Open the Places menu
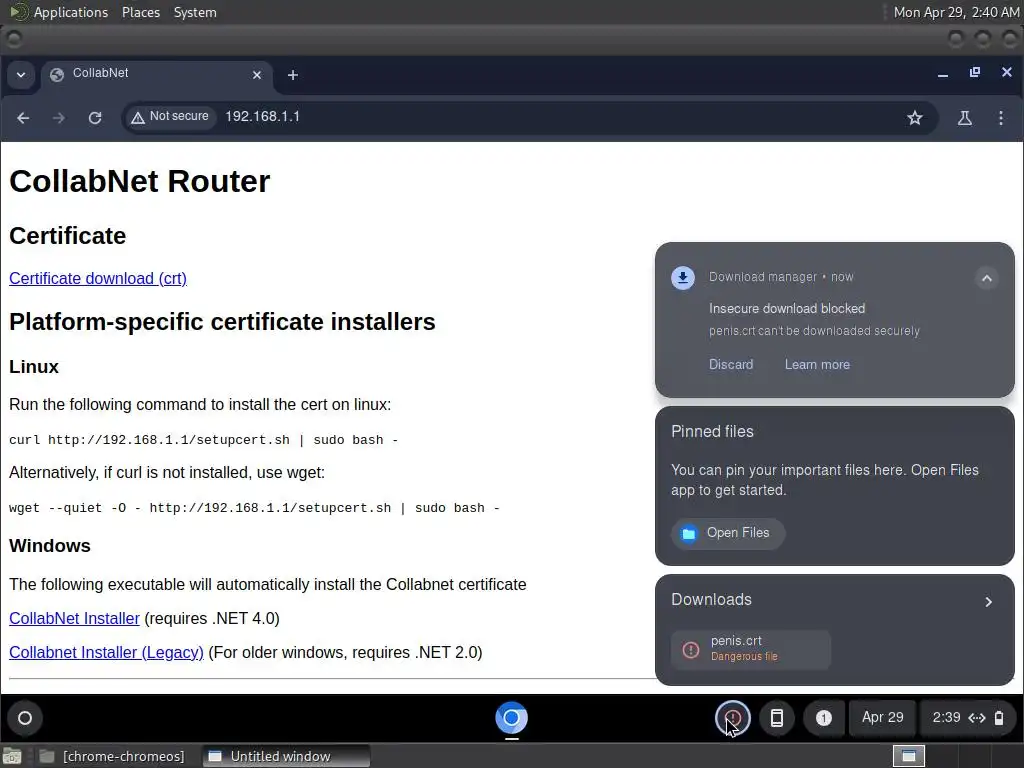The width and height of the screenshot is (1024, 768). point(141,12)
